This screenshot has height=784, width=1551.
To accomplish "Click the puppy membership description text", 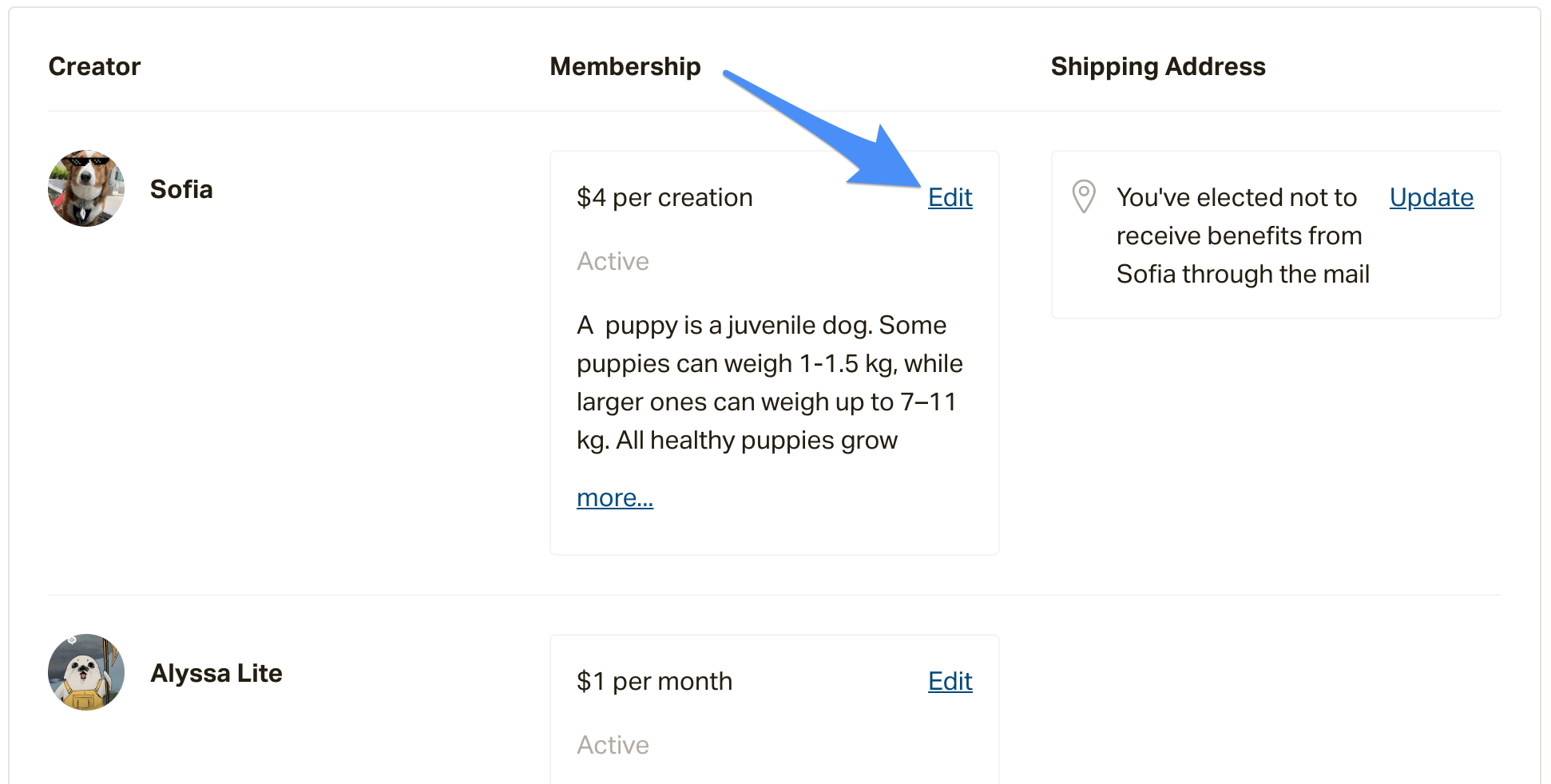I will 770,382.
